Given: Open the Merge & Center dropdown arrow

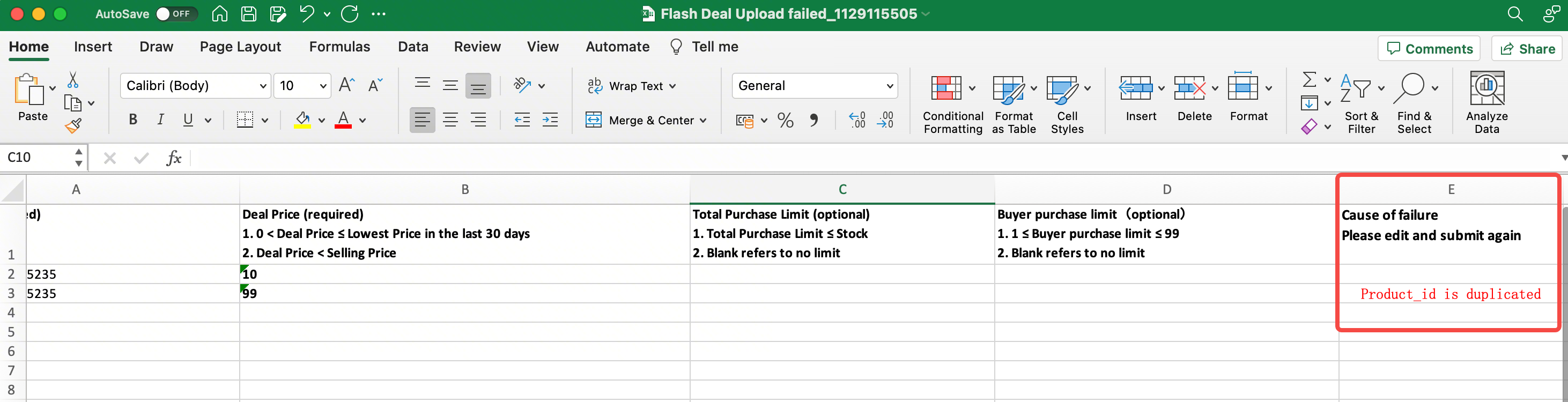Looking at the screenshot, I should tap(704, 121).
